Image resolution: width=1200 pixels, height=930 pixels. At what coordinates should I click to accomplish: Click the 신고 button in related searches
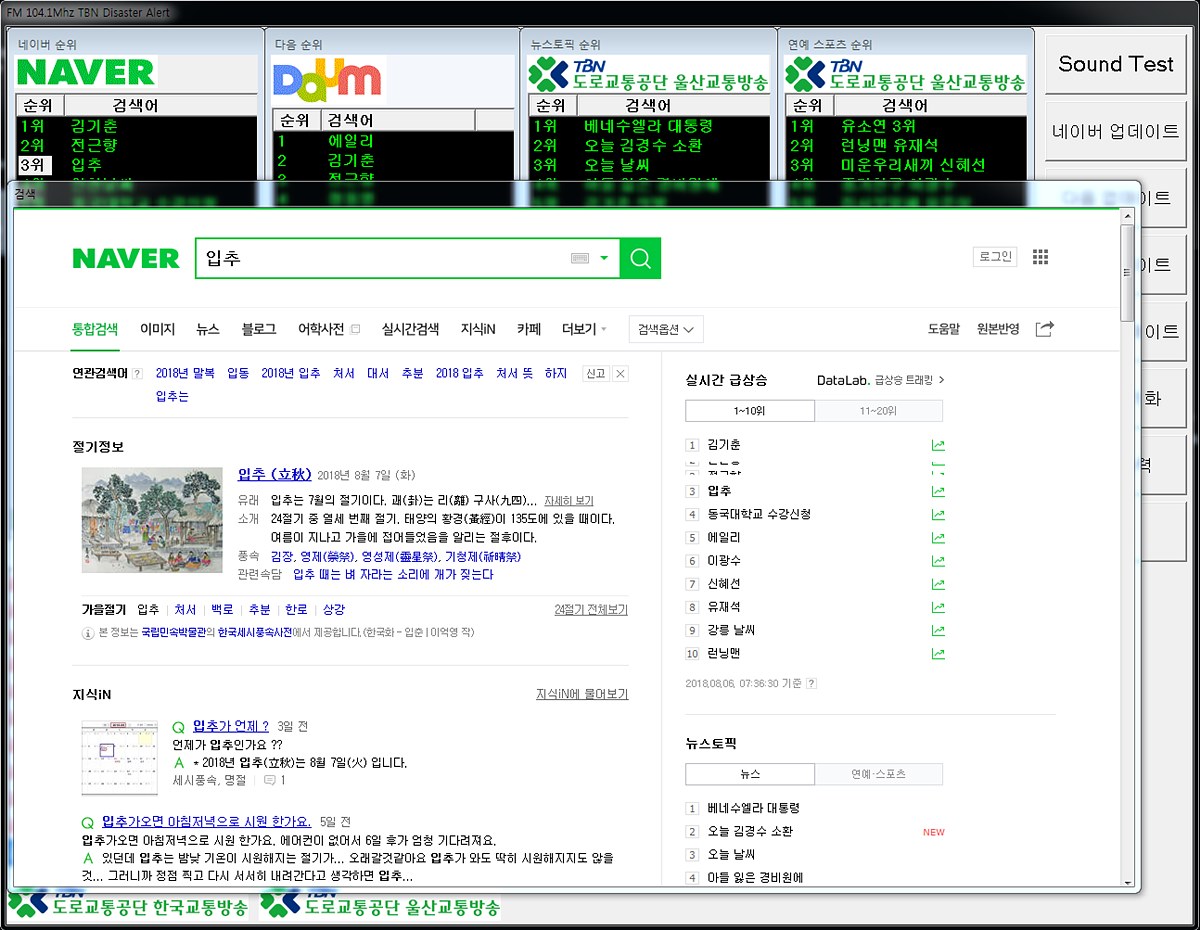595,373
